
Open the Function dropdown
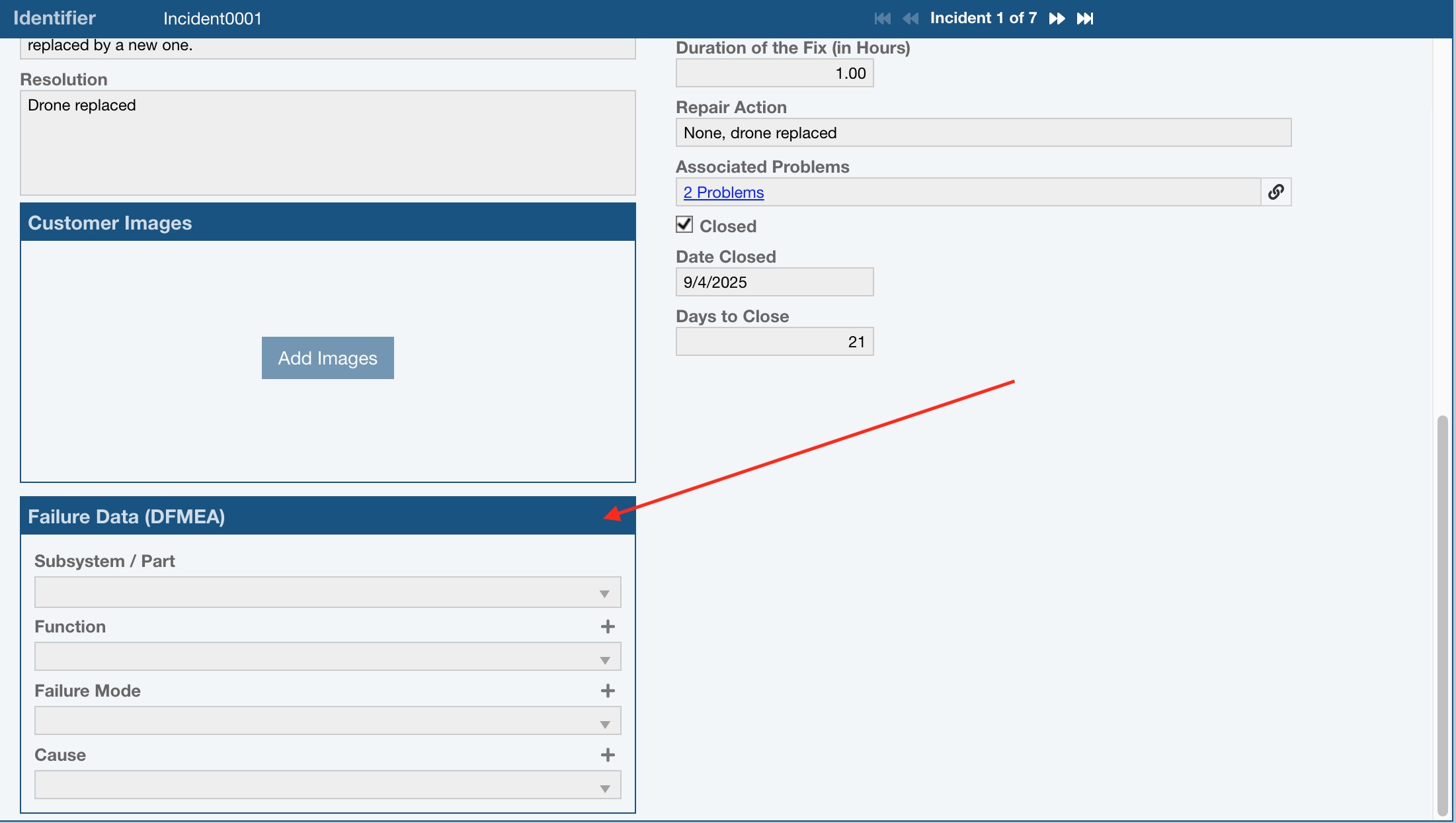[327, 657]
